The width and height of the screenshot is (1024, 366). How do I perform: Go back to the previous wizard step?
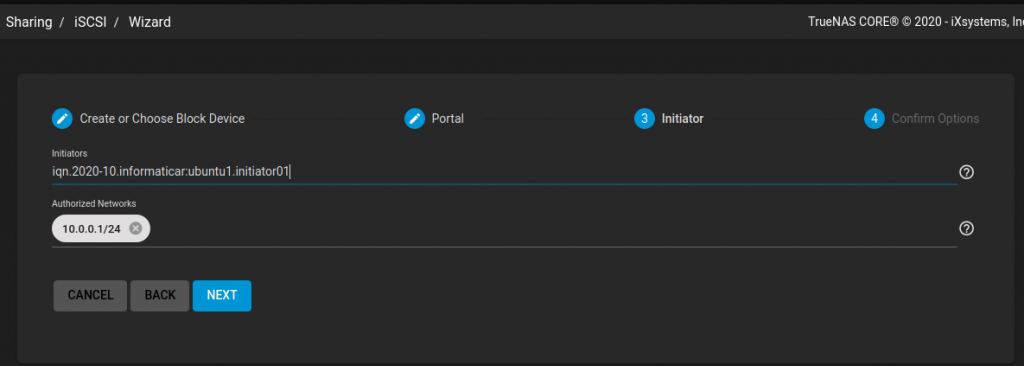click(160, 295)
